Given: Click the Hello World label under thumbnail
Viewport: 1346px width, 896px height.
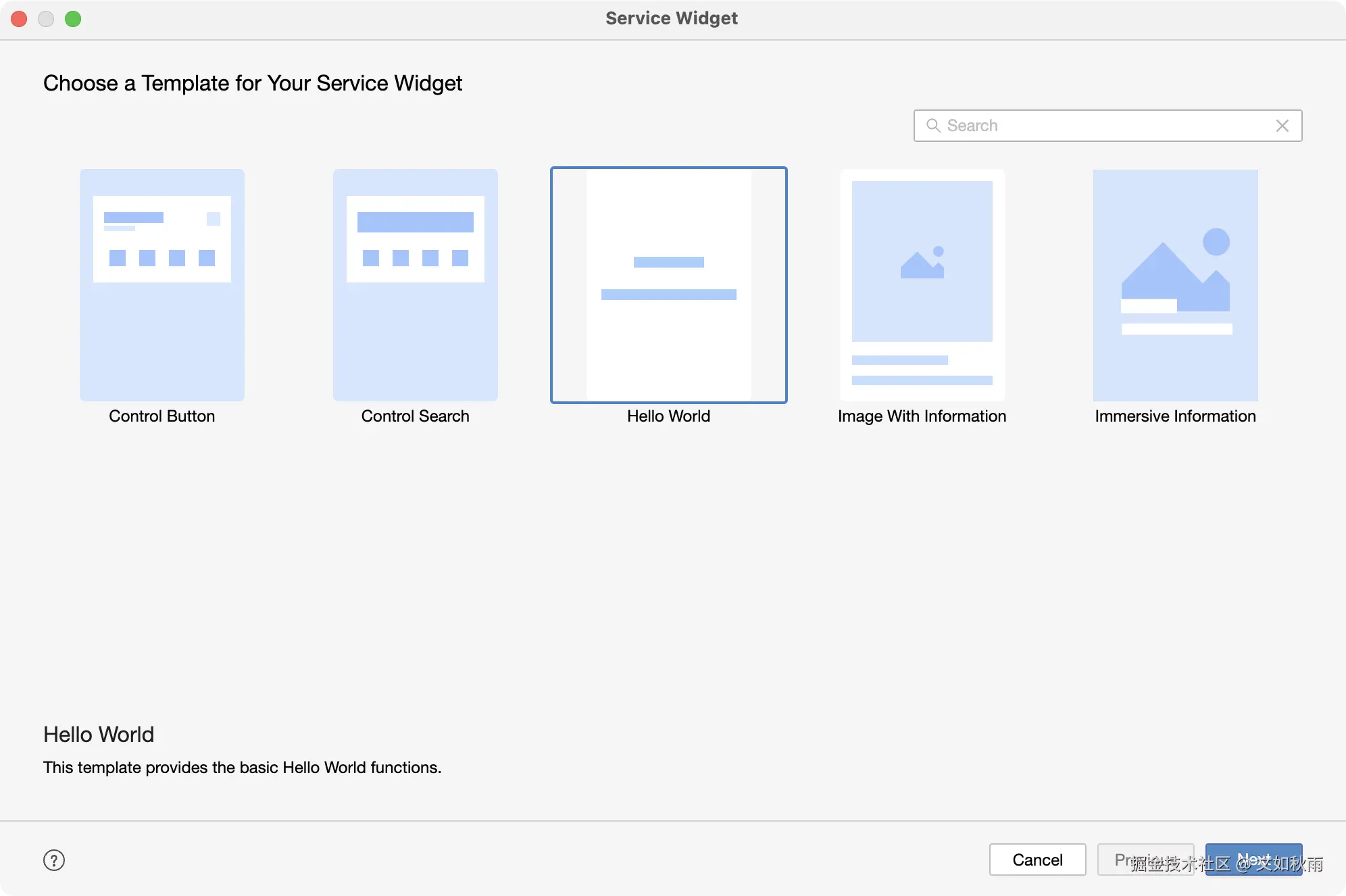Looking at the screenshot, I should click(x=668, y=416).
